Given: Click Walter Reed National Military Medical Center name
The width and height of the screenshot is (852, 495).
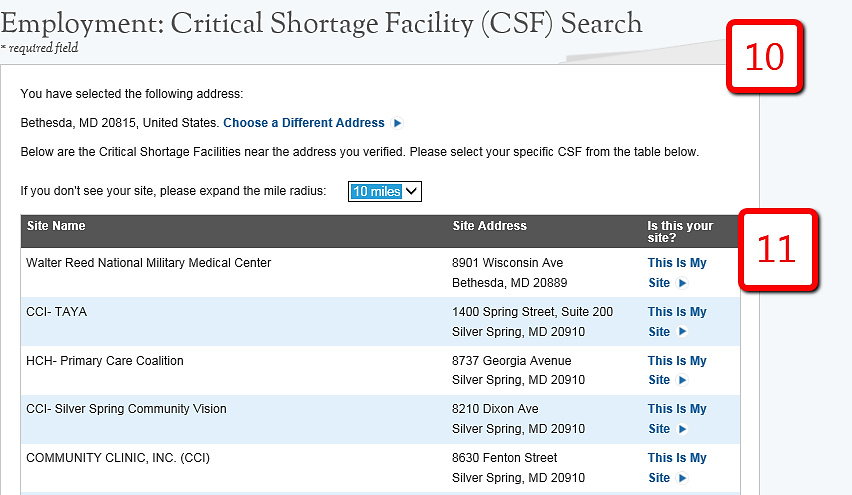Looking at the screenshot, I should [148, 263].
